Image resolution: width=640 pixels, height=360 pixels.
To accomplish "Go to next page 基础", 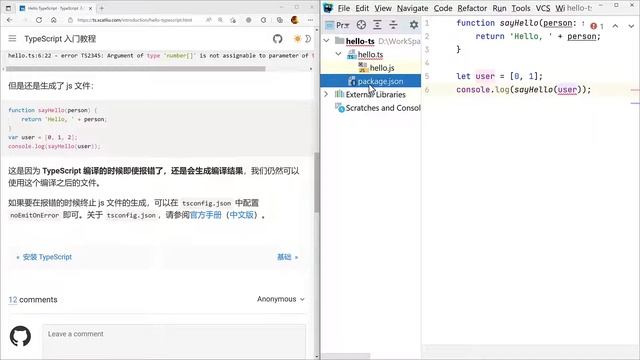I will [x=287, y=257].
